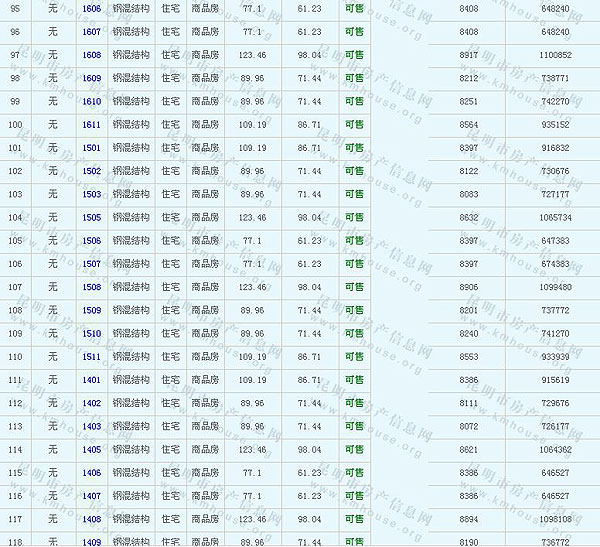This screenshot has height=547, width=600.
Task: Open room 1501 link
Action: click(91, 148)
